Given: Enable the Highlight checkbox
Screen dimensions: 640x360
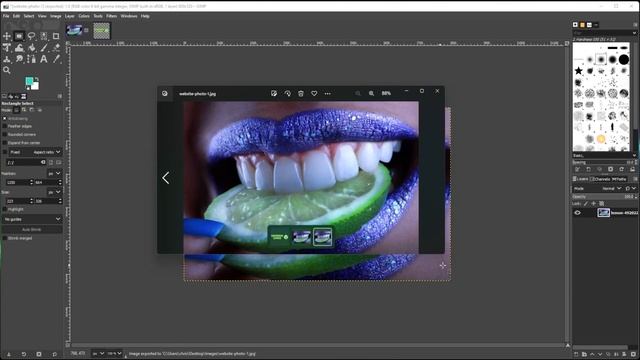Looking at the screenshot, I should pyautogui.click(x=5, y=209).
